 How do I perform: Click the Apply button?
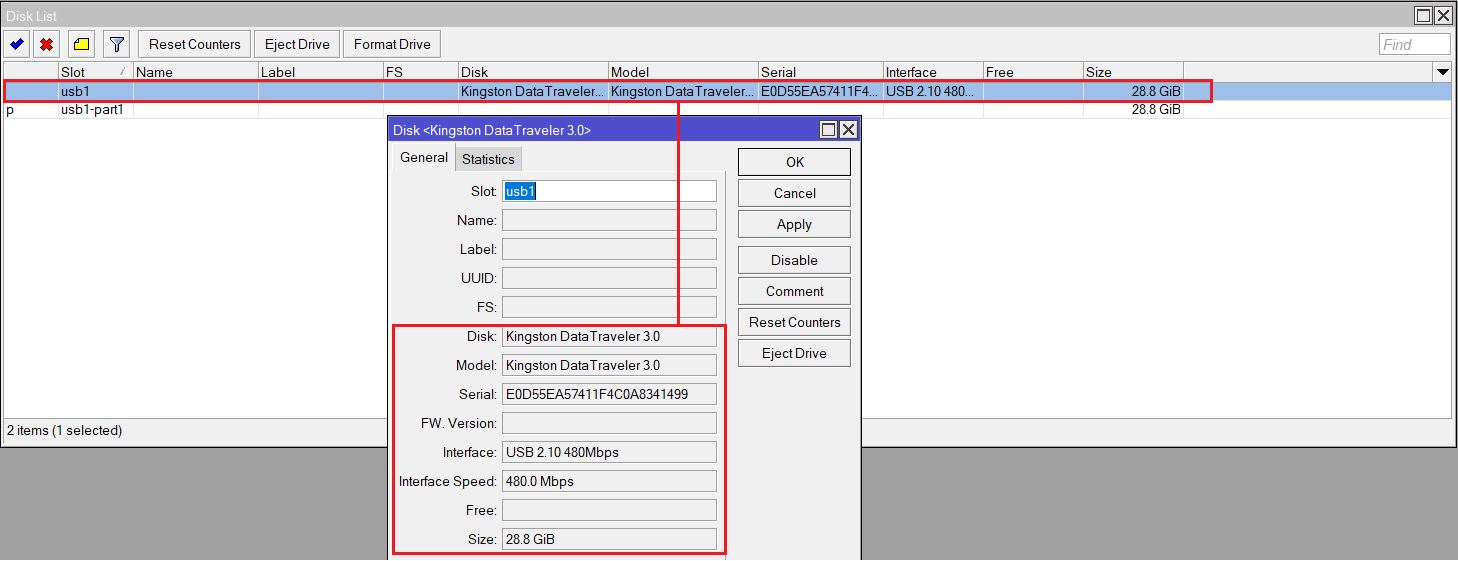click(794, 224)
